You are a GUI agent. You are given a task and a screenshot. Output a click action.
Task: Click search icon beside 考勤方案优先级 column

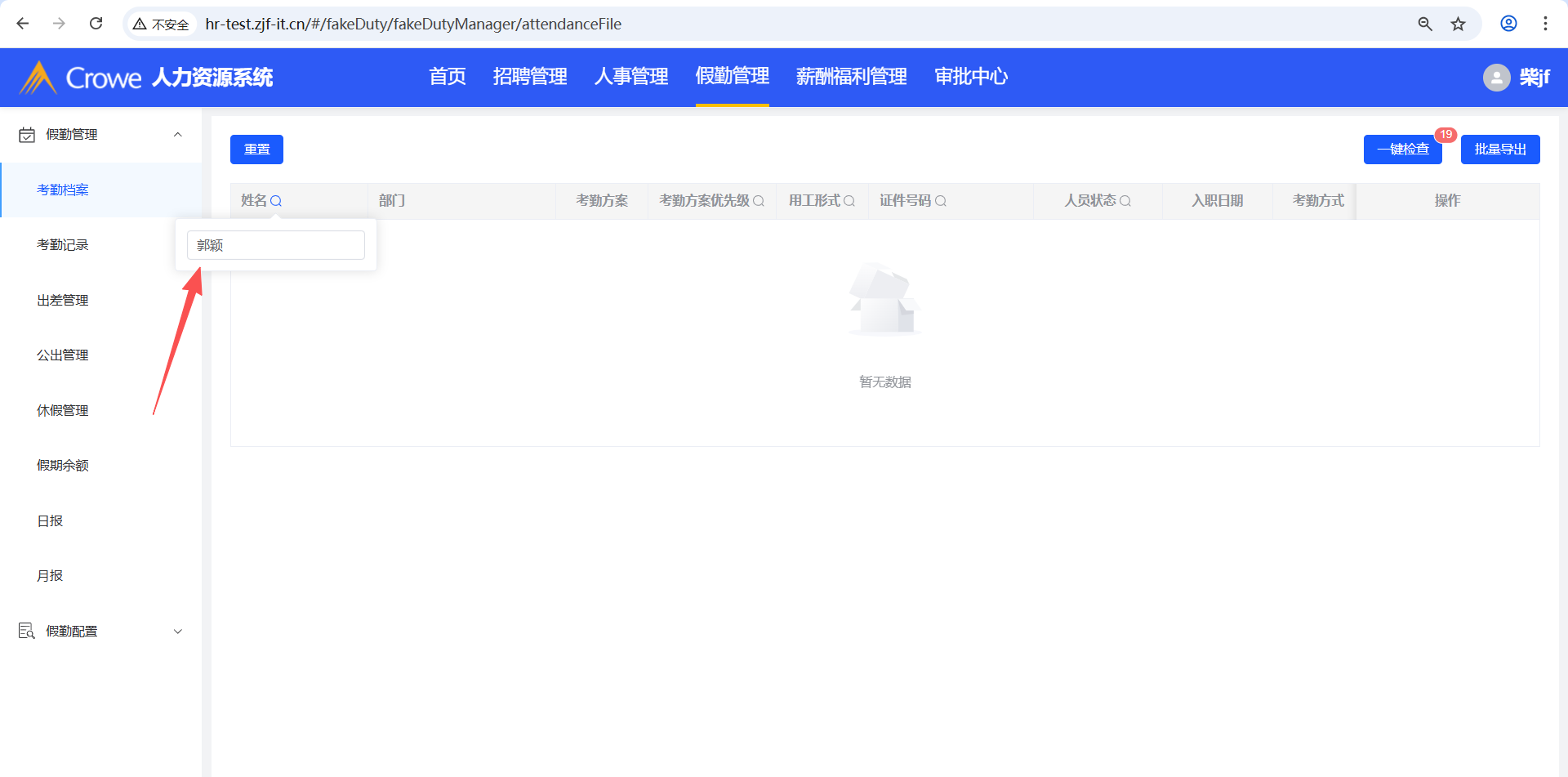pos(759,201)
